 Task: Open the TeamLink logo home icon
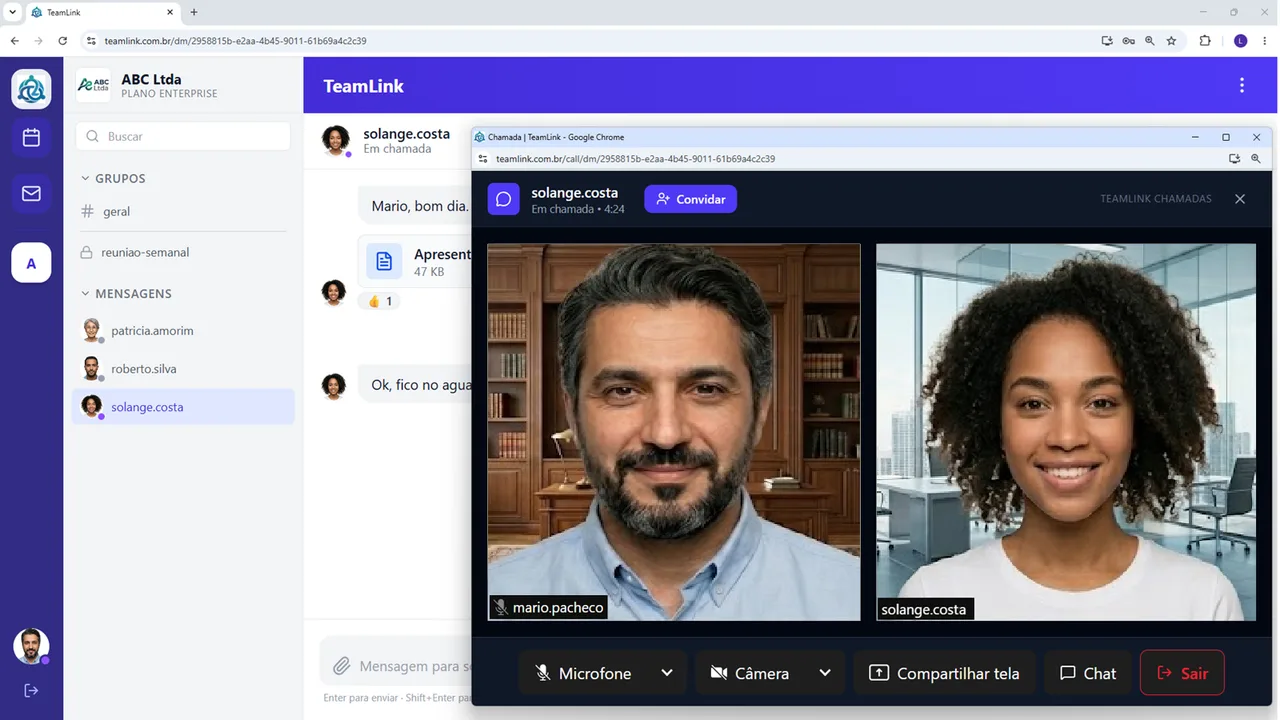pyautogui.click(x=31, y=89)
